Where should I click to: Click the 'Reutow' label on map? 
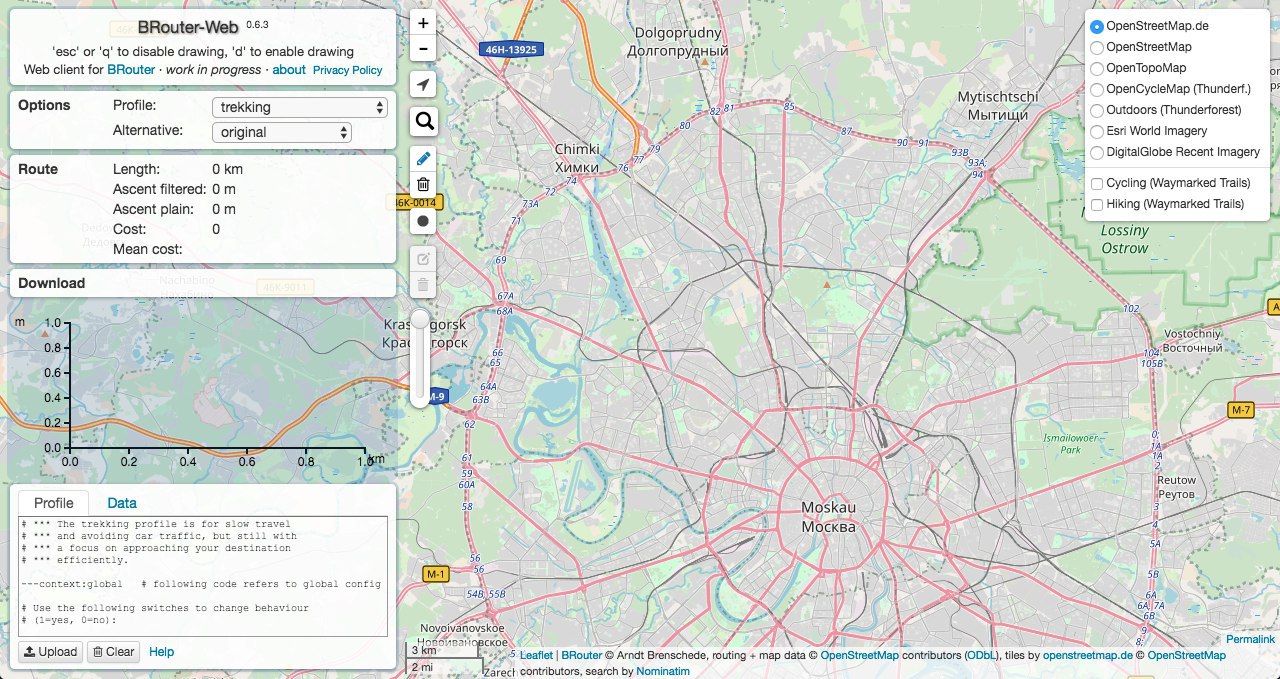tap(1176, 480)
